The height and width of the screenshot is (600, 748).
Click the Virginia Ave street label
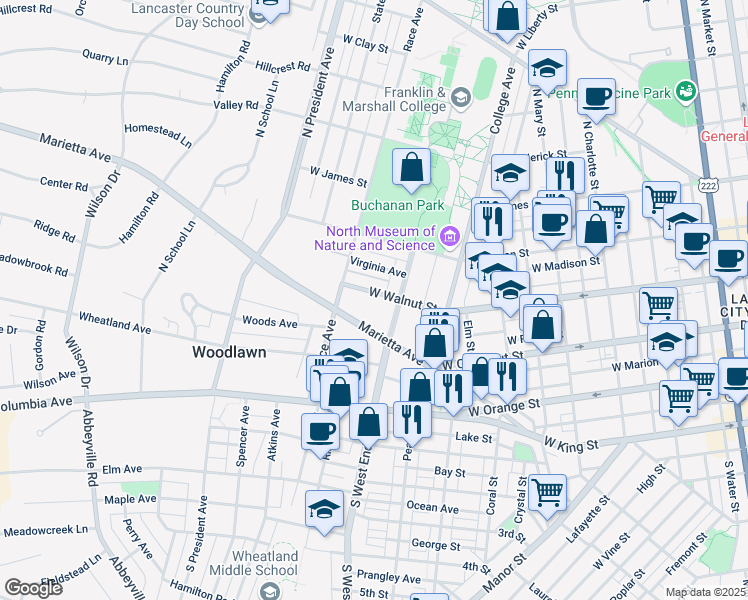tap(378, 267)
